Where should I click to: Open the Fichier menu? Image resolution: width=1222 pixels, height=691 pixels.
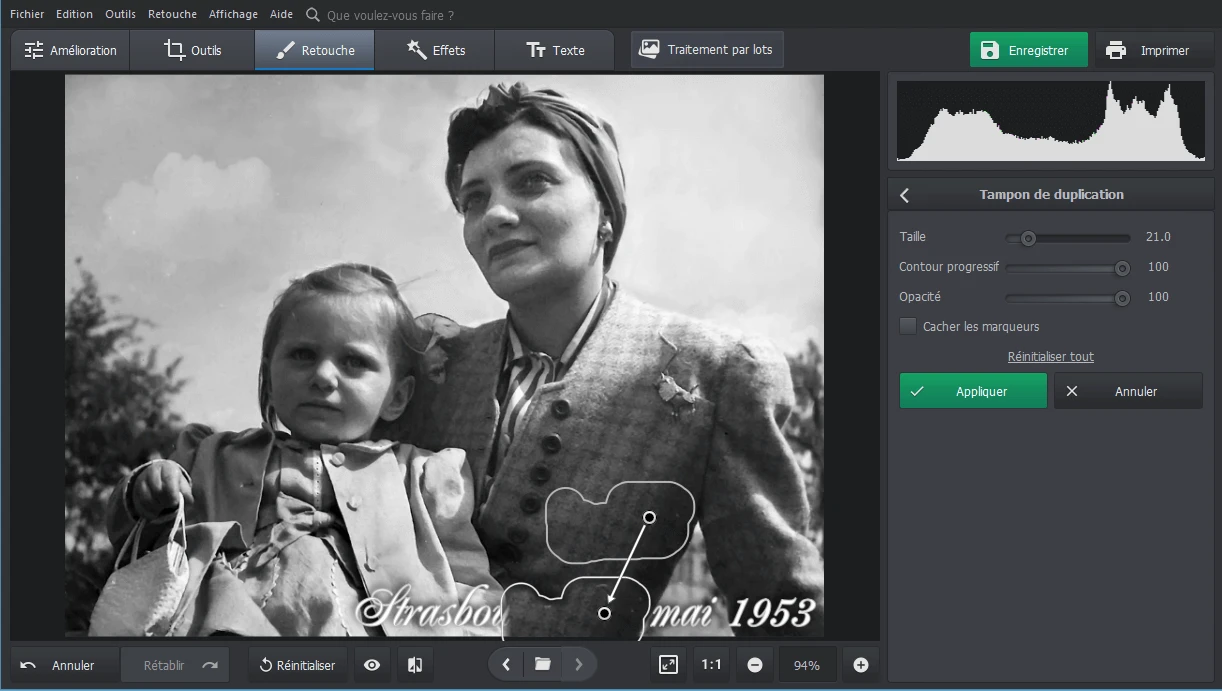click(27, 15)
